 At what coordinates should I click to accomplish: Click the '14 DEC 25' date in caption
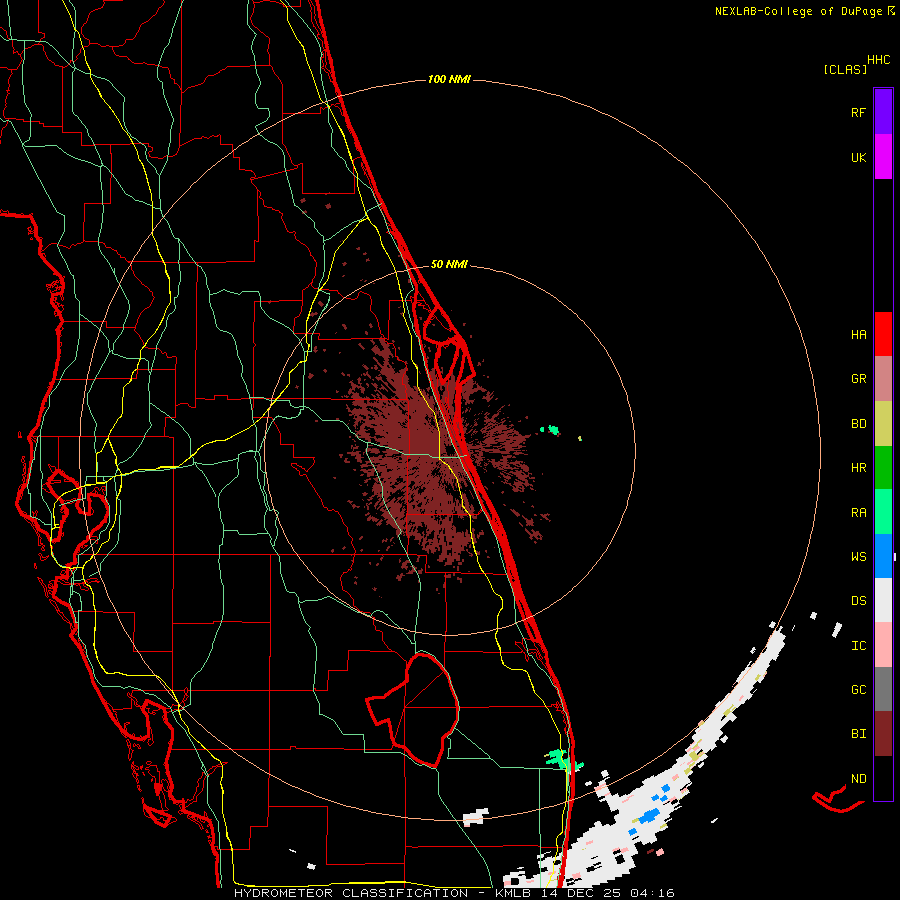pyautogui.click(x=580, y=893)
